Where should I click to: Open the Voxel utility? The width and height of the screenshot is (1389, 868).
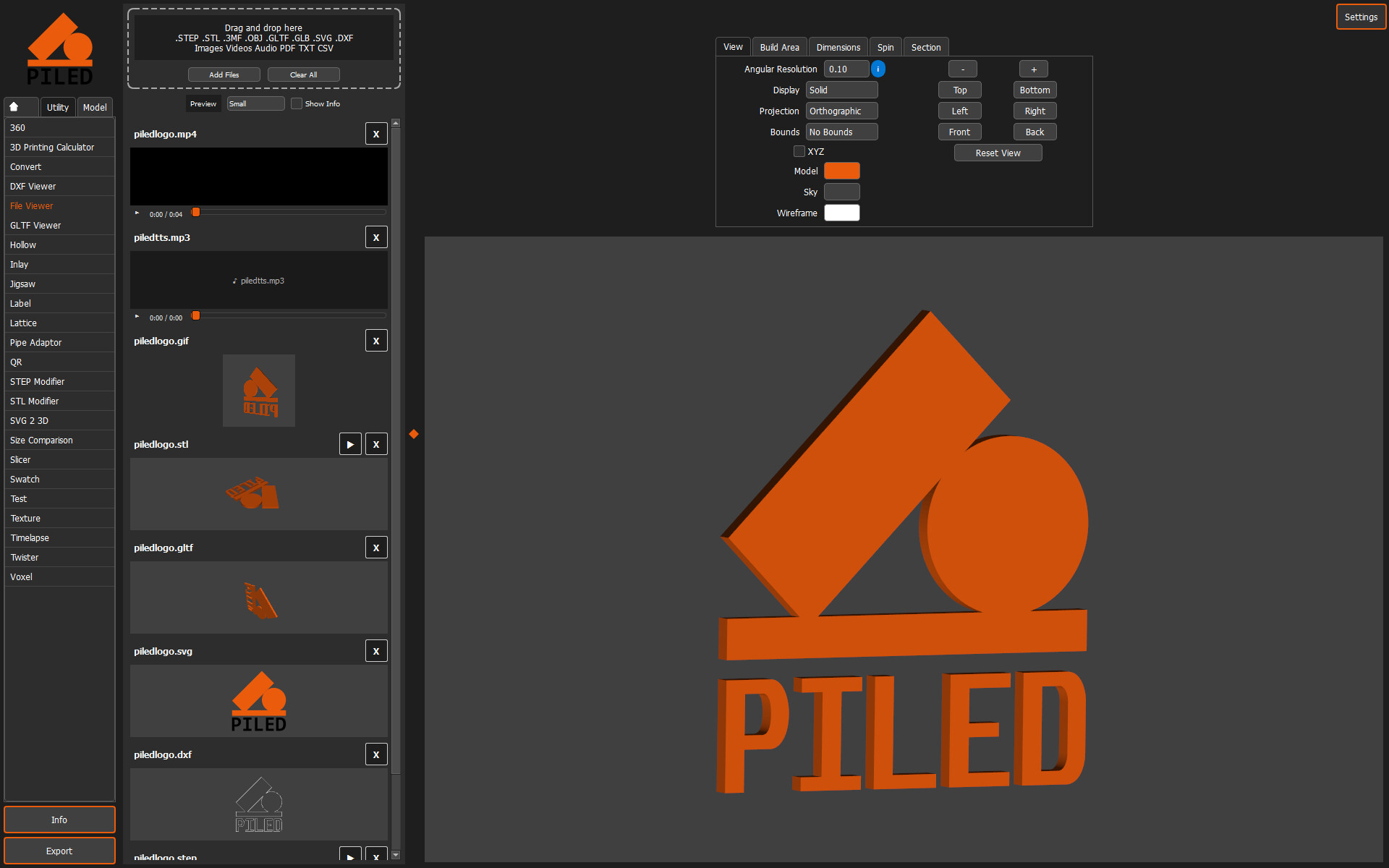pos(59,577)
